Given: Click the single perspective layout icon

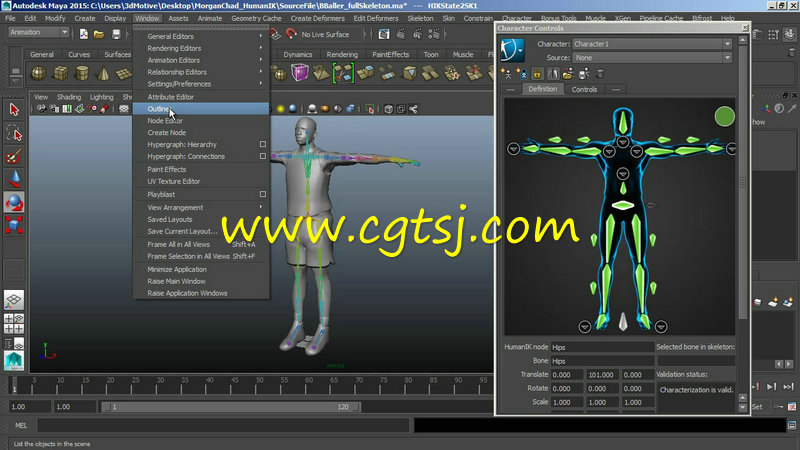Looking at the screenshot, I should [14, 300].
